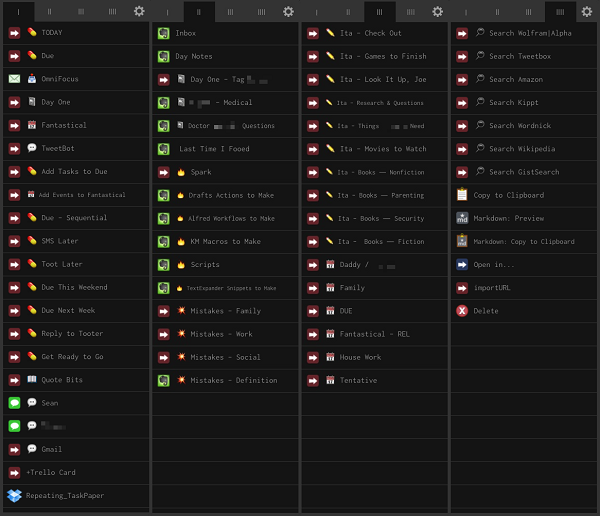The width and height of the screenshot is (600, 516).
Task: Open the settings gear above the TODAY list
Action: click(139, 11)
